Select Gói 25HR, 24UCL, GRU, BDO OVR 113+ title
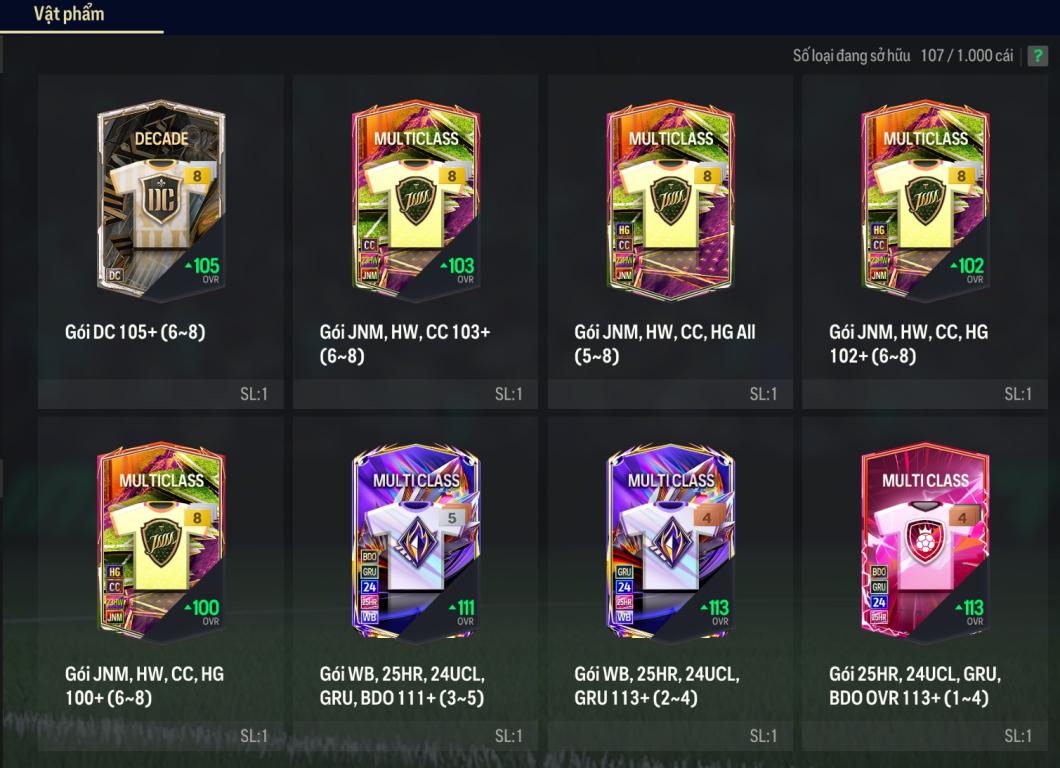The image size is (1060, 768). (915, 686)
